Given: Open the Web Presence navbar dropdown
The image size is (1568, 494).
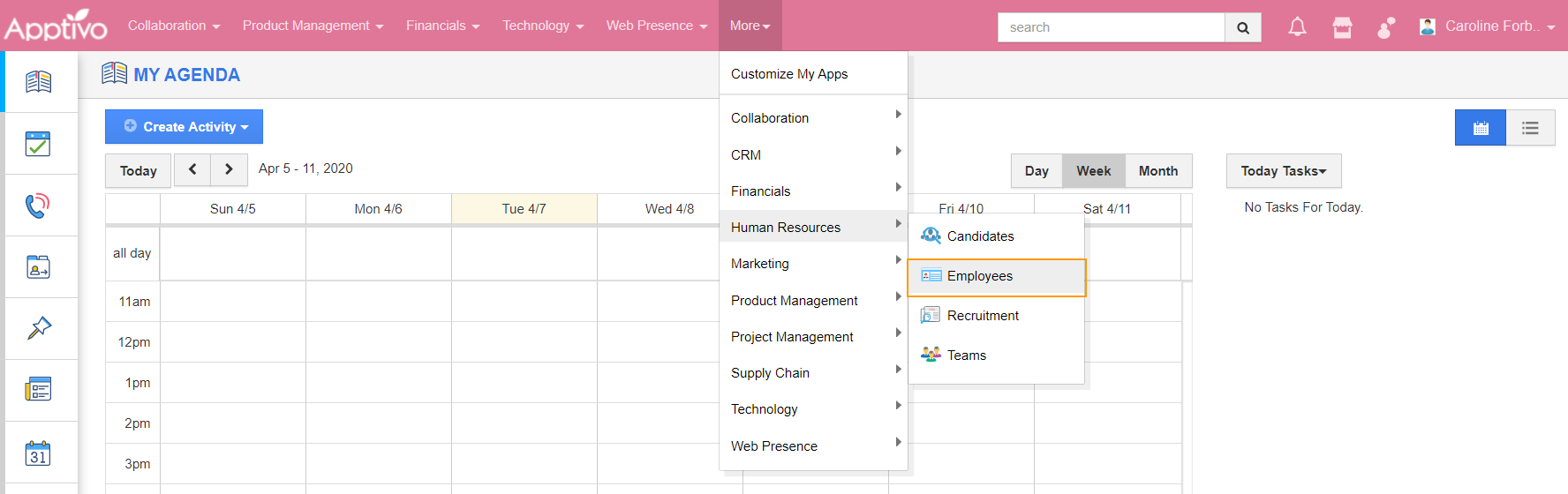Looking at the screenshot, I should click(x=657, y=26).
